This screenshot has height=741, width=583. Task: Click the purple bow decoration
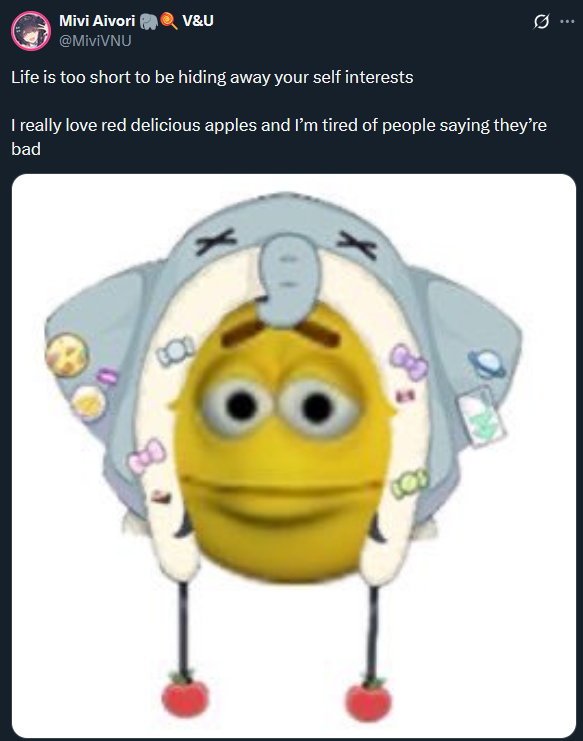click(409, 362)
